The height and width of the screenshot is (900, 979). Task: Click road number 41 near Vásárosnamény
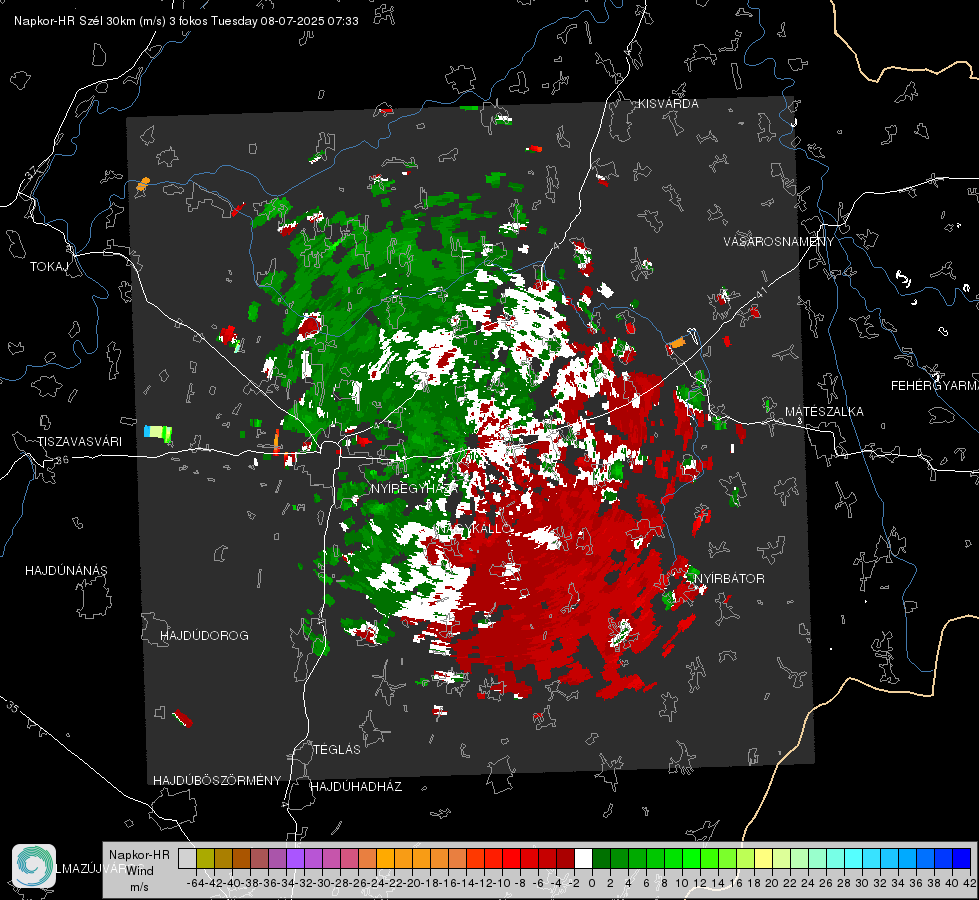(x=760, y=291)
